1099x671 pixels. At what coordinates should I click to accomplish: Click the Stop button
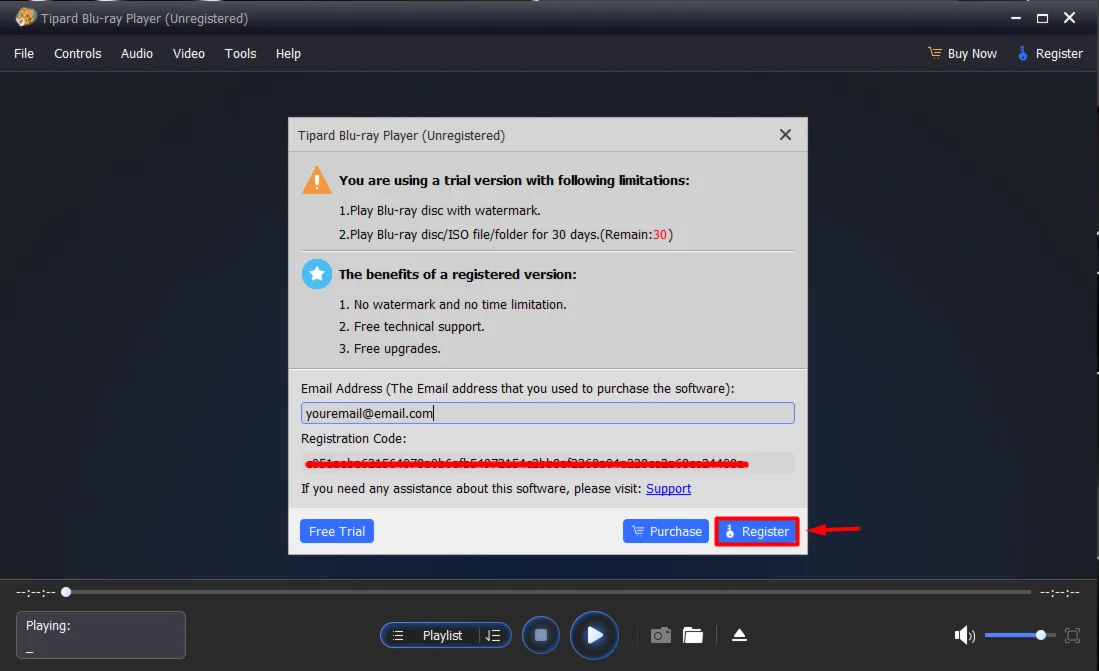click(540, 635)
